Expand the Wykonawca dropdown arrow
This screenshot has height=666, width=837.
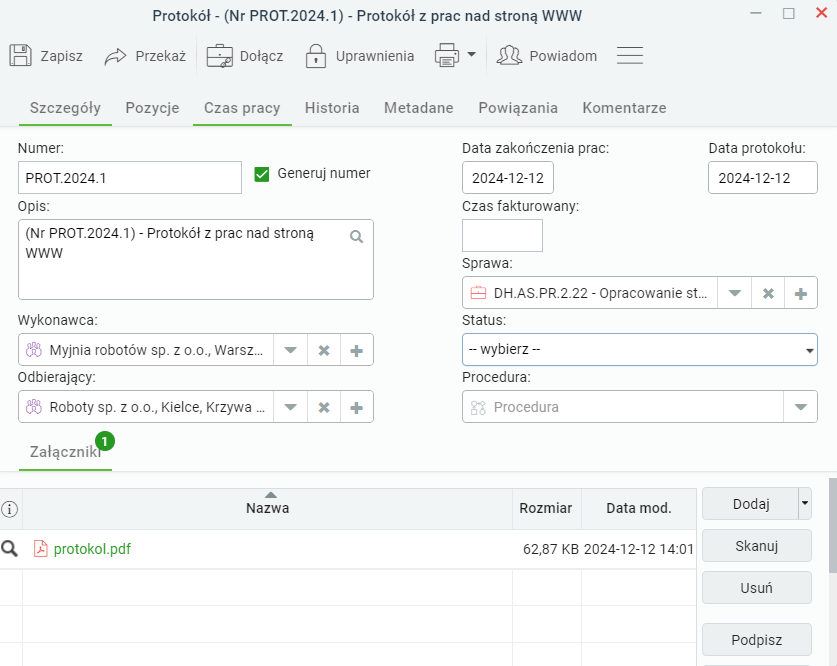(290, 350)
